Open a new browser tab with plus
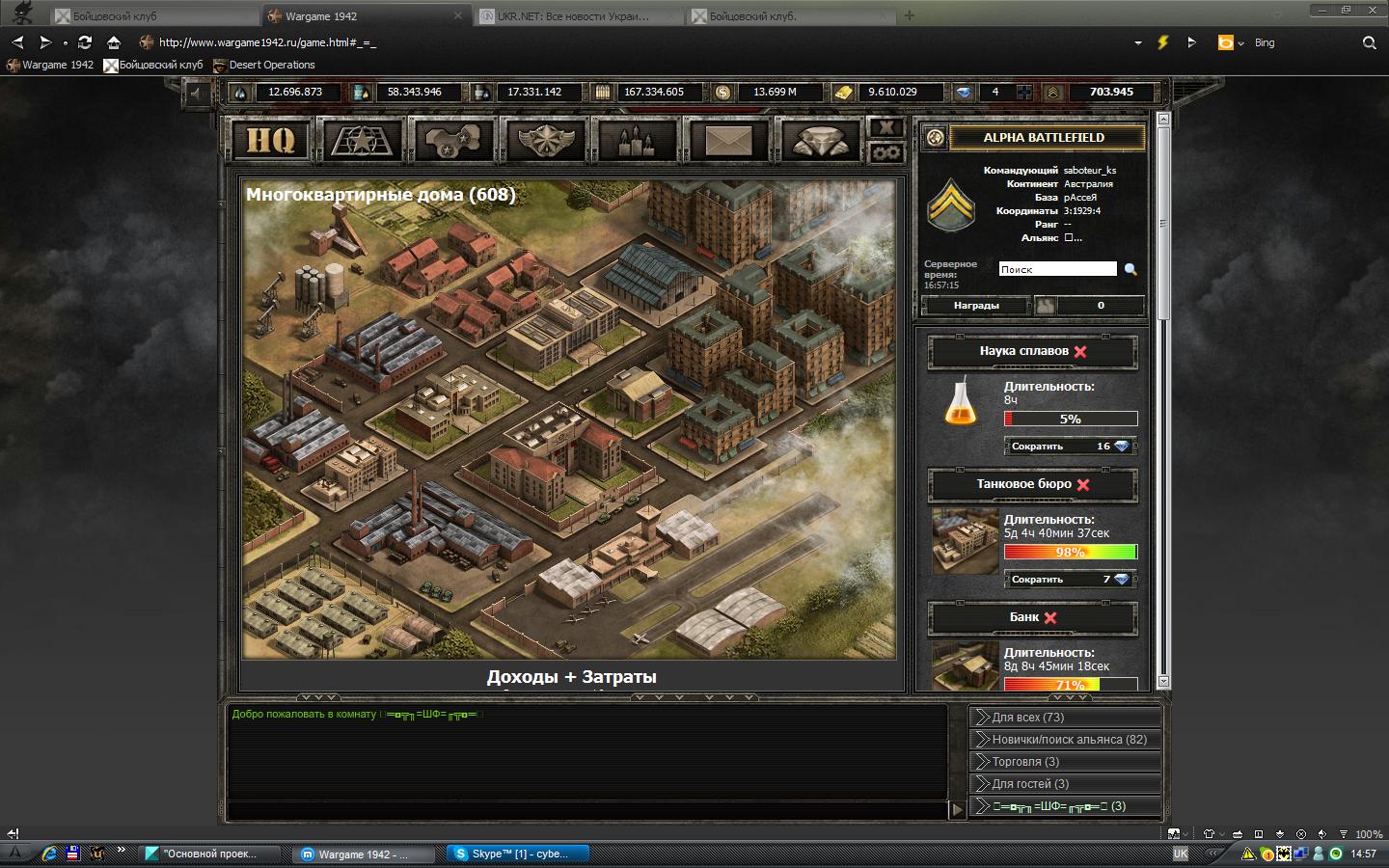 909,15
